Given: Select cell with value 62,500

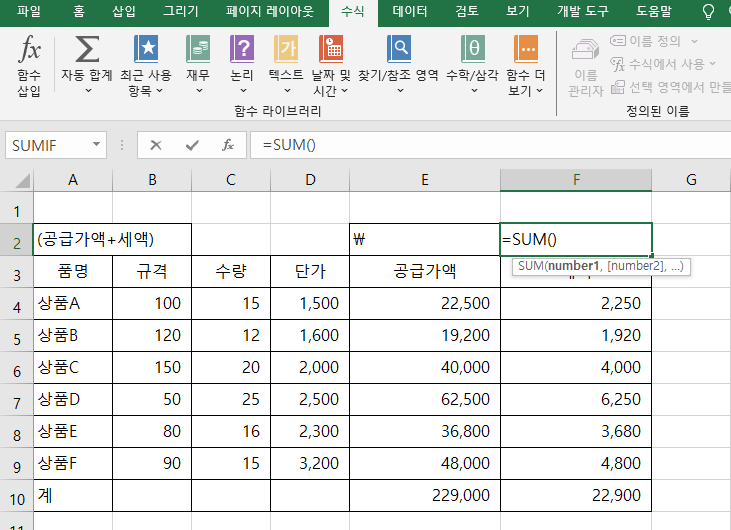Looking at the screenshot, I should point(425,399).
